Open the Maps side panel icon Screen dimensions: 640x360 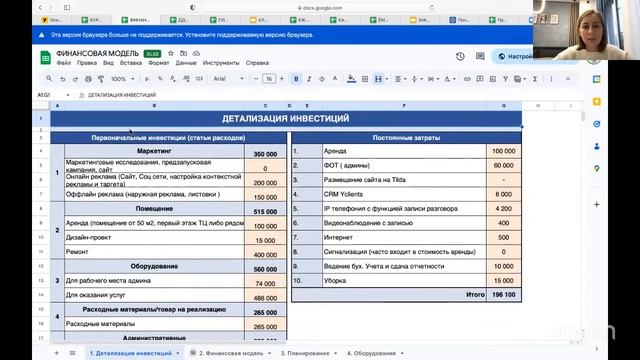pos(596,168)
